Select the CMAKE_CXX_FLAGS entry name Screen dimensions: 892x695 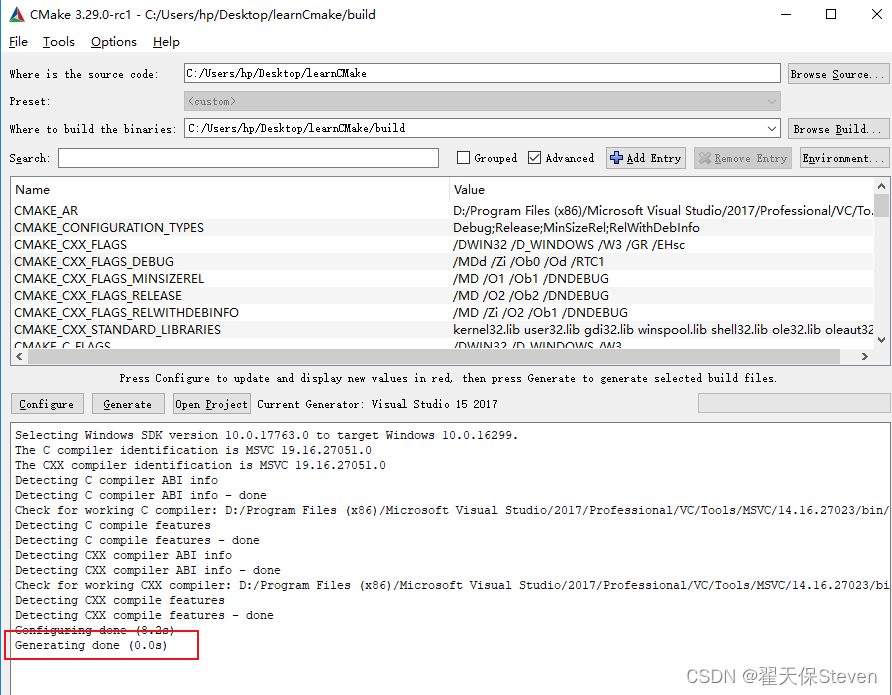coord(71,245)
